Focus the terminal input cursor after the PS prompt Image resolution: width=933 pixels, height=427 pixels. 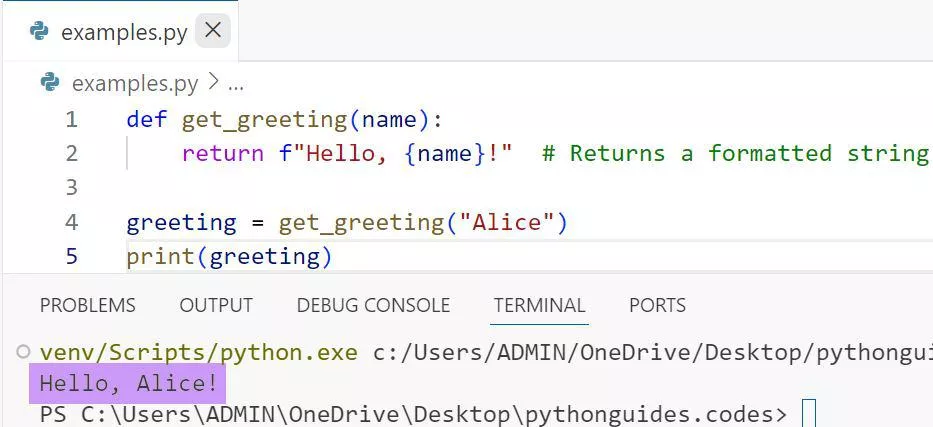click(809, 413)
